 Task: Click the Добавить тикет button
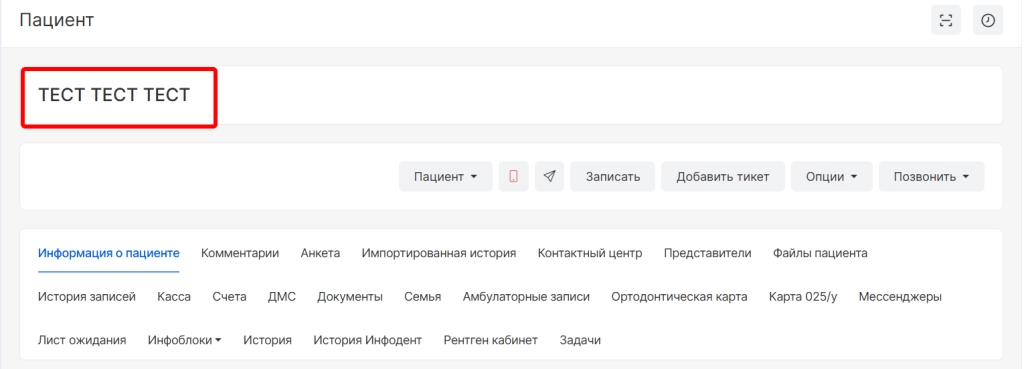723,176
